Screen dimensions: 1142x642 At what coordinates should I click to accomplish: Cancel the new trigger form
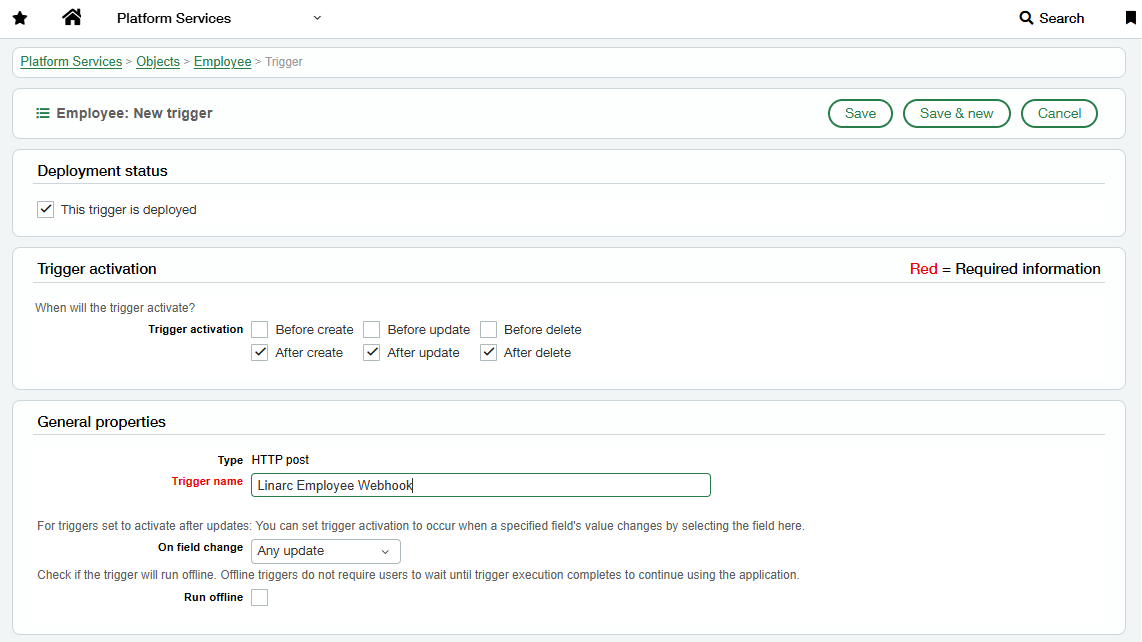(x=1059, y=114)
